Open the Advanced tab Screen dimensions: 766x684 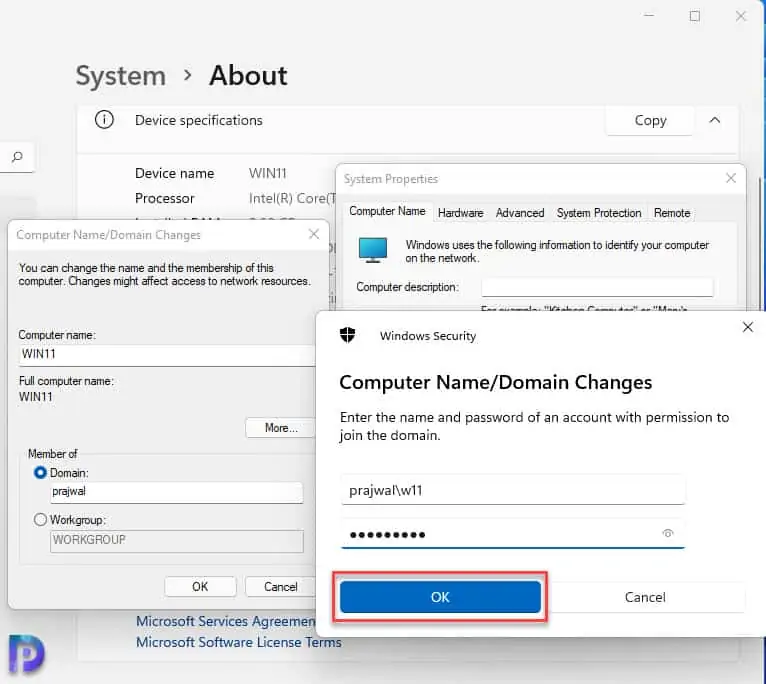[x=520, y=213]
